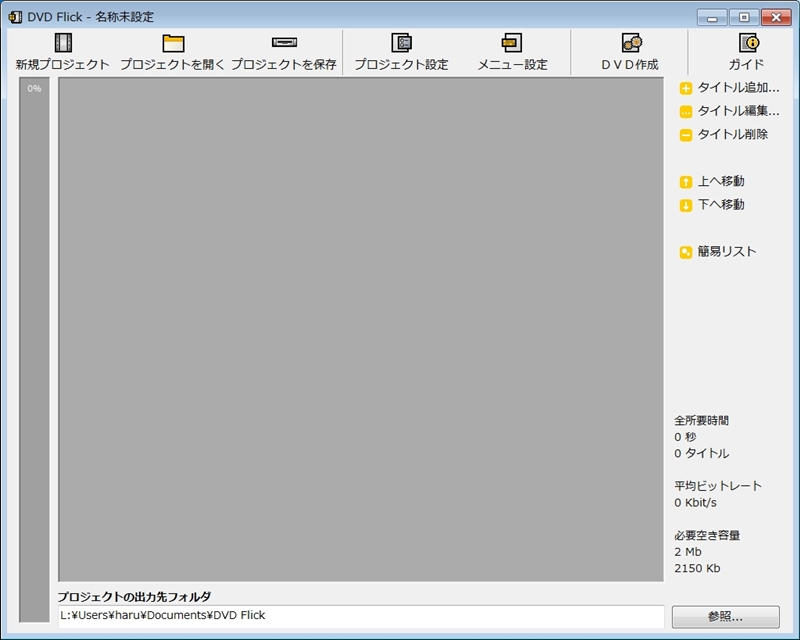Image resolution: width=800 pixels, height=640 pixels.
Task: Click the up arrow icon for 上へ移動
Action: pos(686,182)
